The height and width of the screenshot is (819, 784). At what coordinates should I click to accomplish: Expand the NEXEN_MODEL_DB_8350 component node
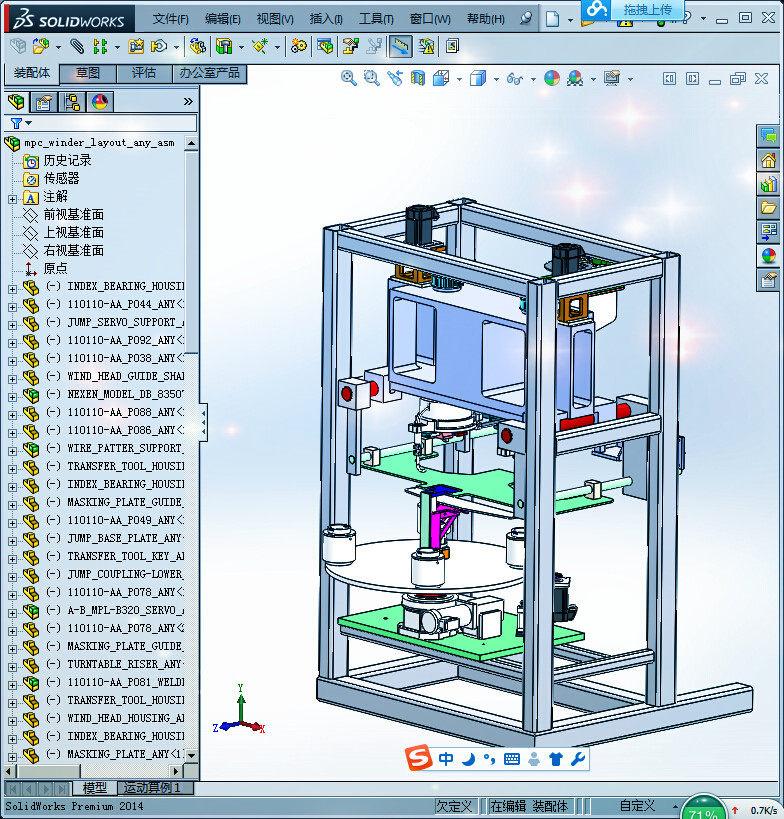[x=12, y=396]
